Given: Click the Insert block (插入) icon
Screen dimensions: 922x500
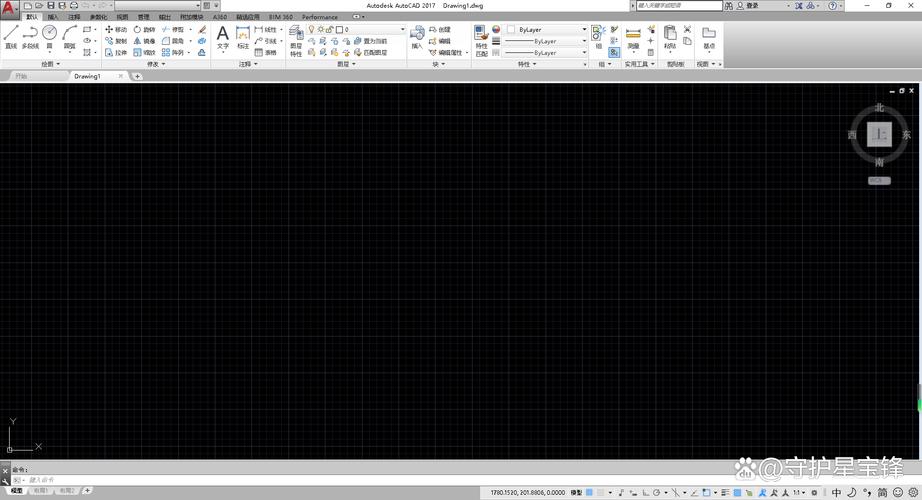Looking at the screenshot, I should (417, 37).
